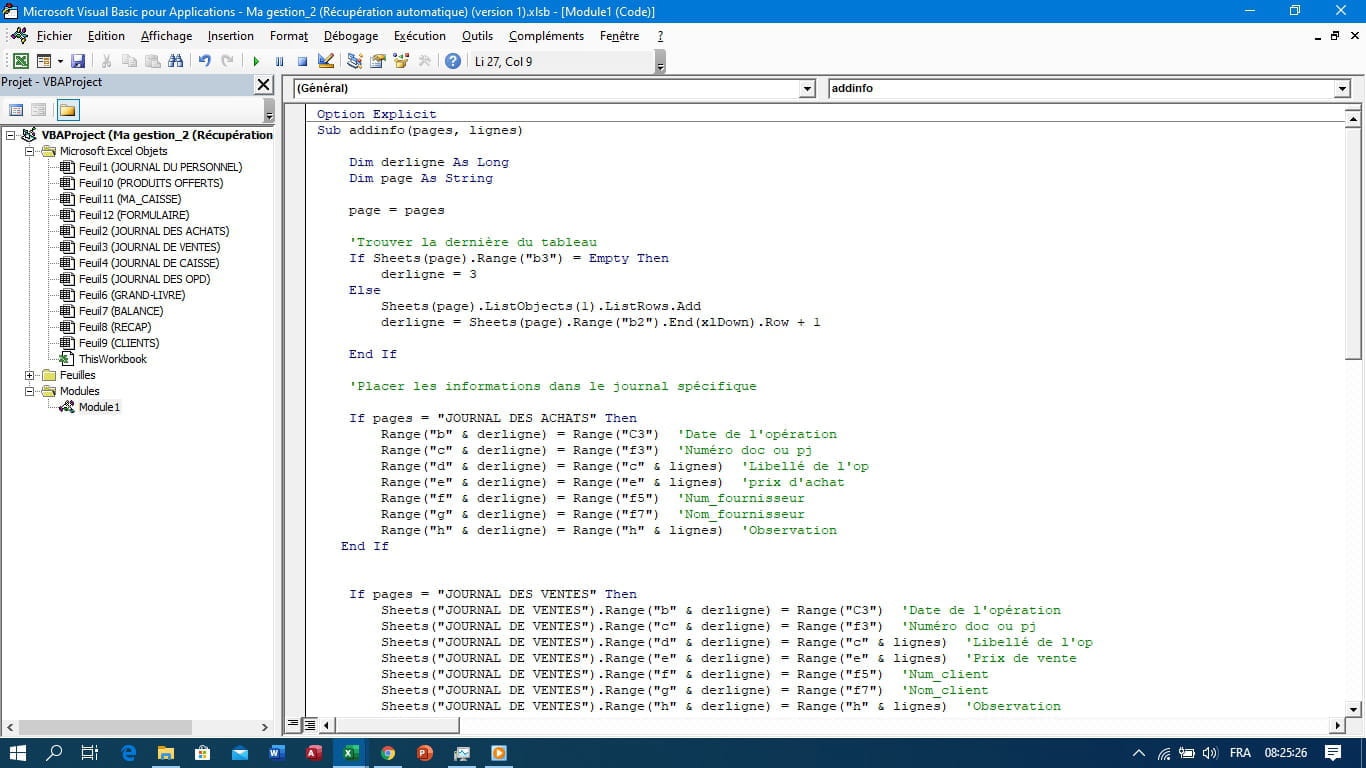Open the Object Browser icon

401,61
